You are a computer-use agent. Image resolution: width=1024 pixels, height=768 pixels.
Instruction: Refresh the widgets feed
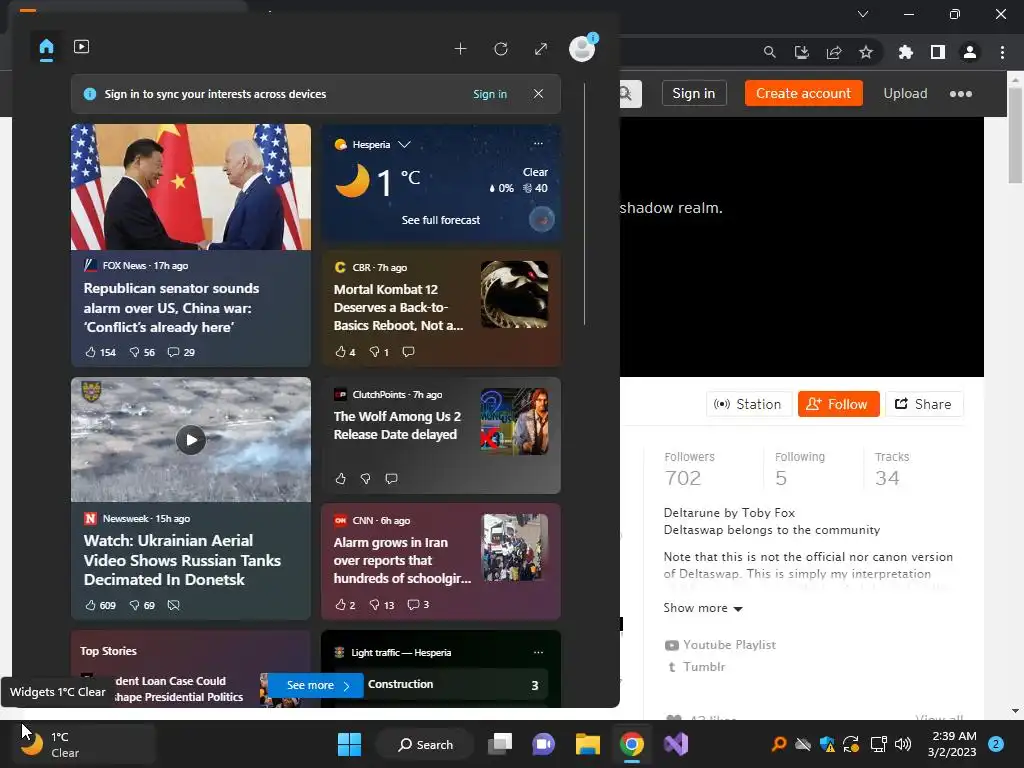[501, 49]
